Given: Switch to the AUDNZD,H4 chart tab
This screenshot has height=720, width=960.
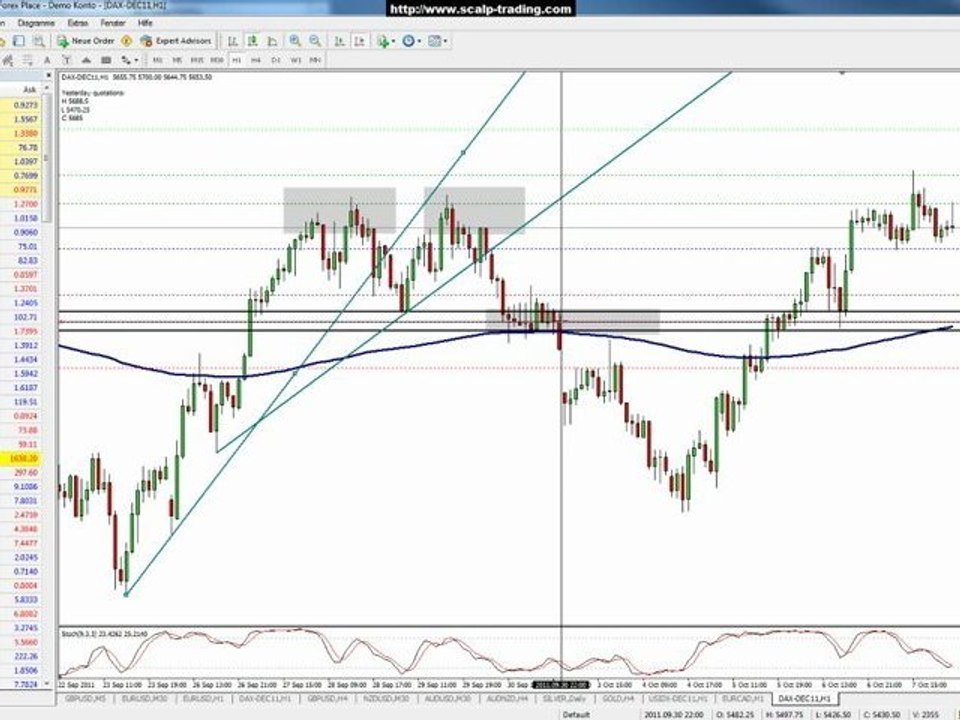Looking at the screenshot, I should (x=507, y=699).
